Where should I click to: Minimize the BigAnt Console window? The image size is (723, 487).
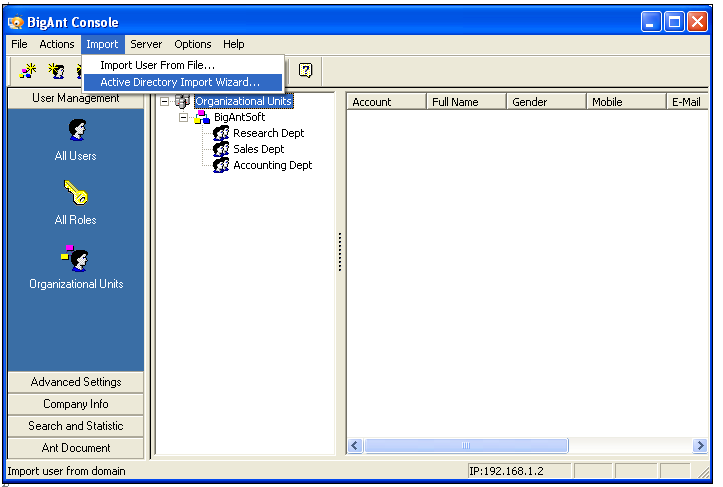pos(651,22)
